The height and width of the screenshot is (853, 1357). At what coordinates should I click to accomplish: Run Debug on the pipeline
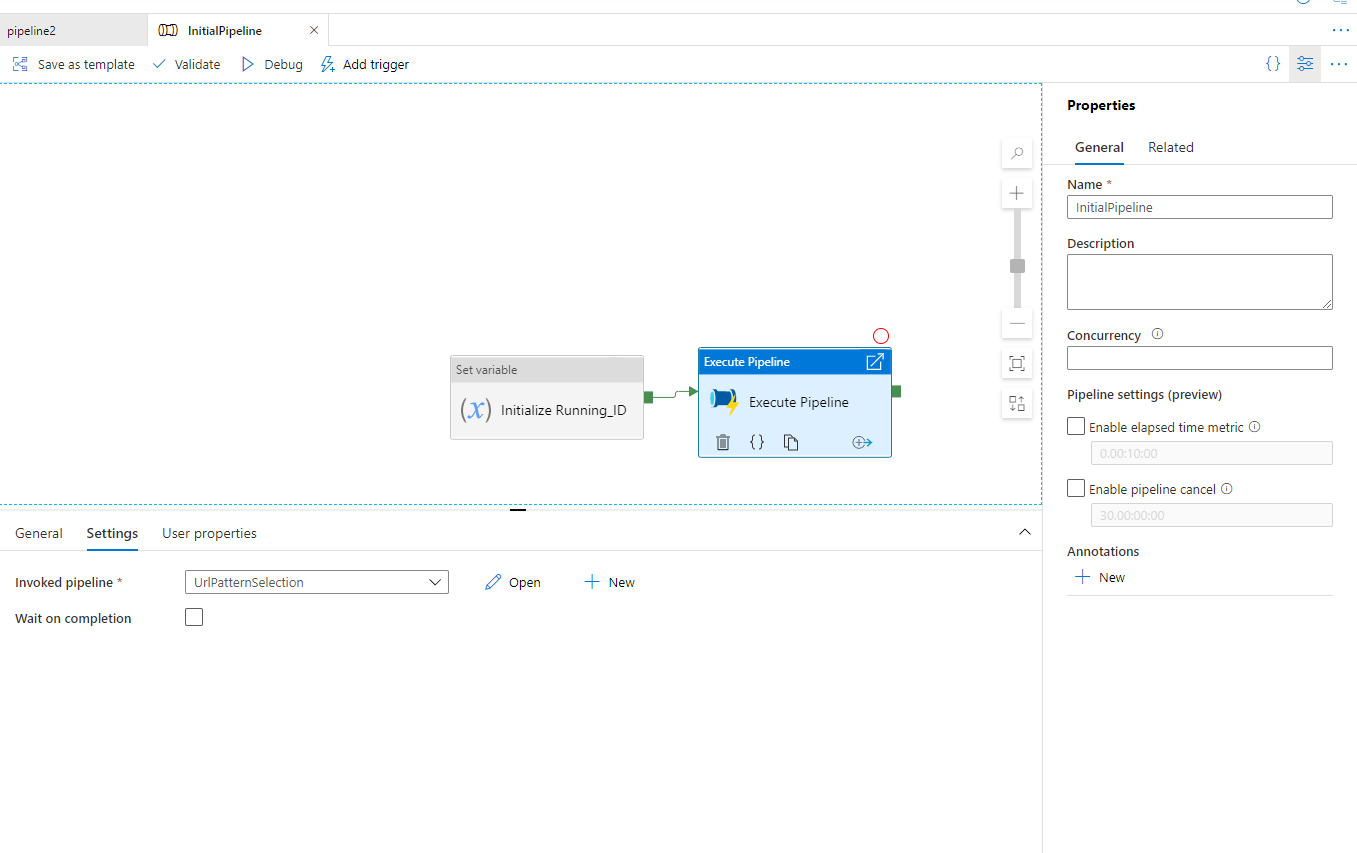click(271, 63)
